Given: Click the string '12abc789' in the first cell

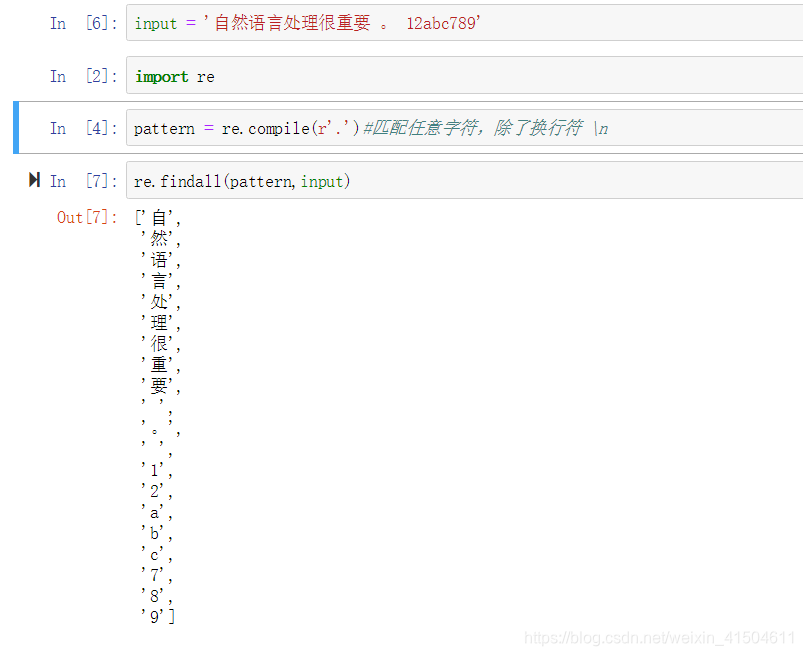Looking at the screenshot, I should coord(441,23).
